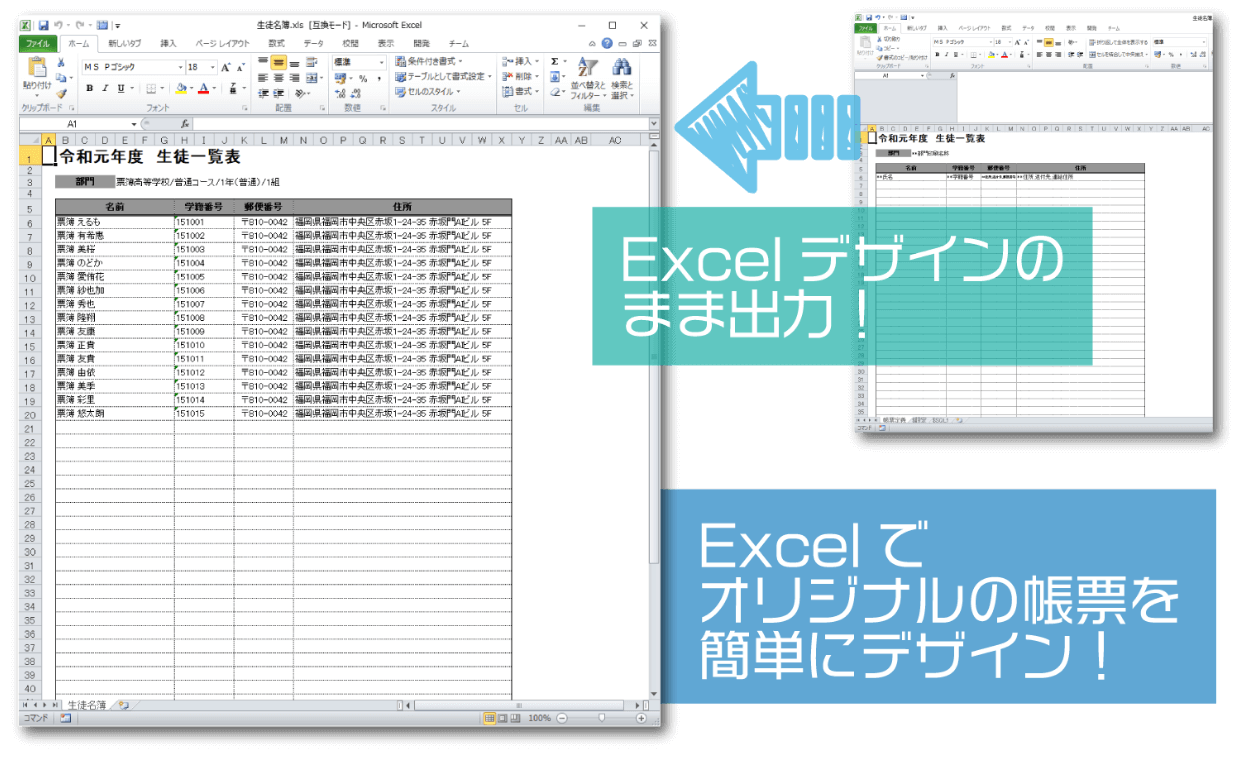Click the increase decimal icon in main window
Screen dimensions: 1240x760
tap(341, 93)
